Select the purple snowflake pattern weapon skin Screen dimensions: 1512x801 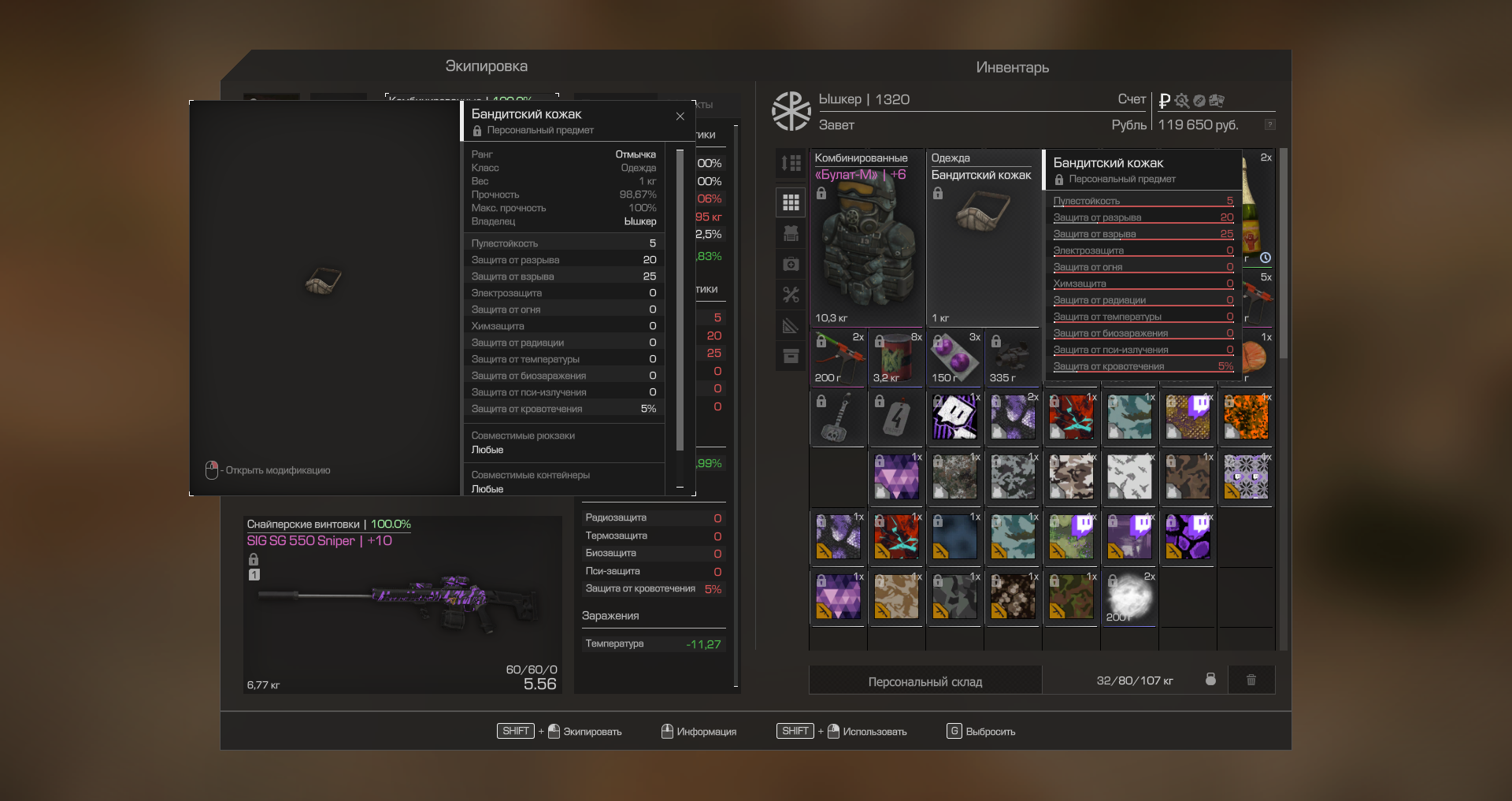(x=1246, y=478)
